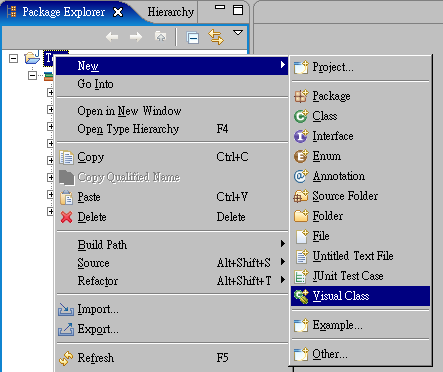Screen dimensions: 443x372
Task: Select Annotation in New submenu
Action: [361, 176]
